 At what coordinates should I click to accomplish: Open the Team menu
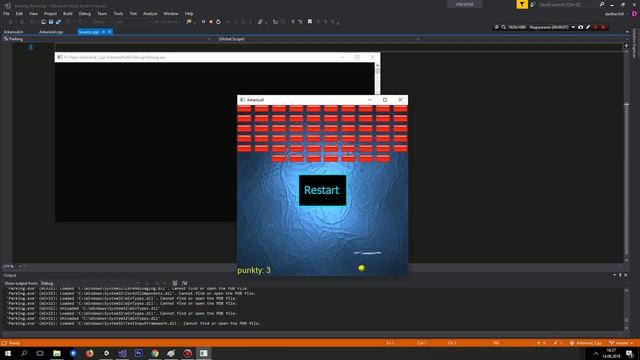(102, 13)
